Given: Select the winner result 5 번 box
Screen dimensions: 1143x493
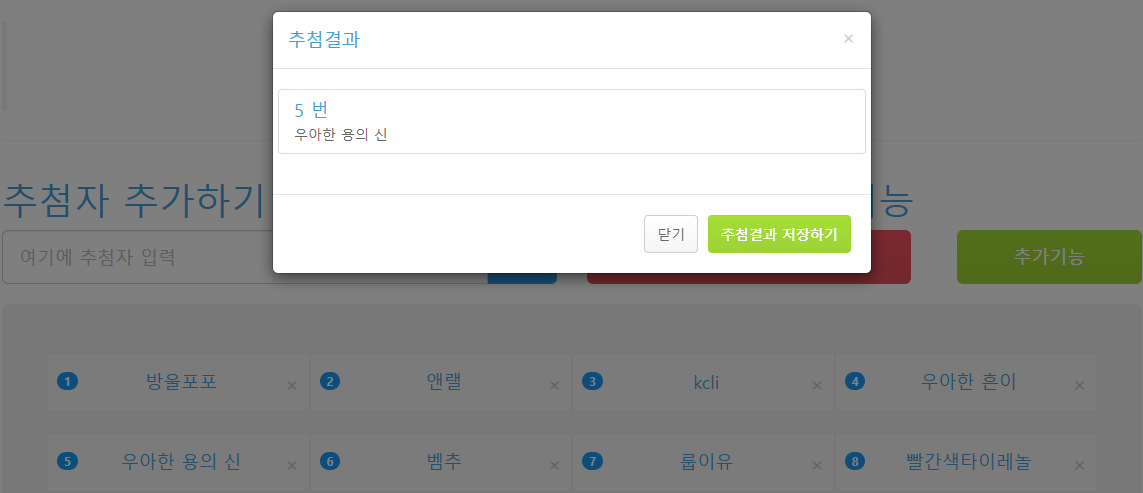Looking at the screenshot, I should click(572, 121).
